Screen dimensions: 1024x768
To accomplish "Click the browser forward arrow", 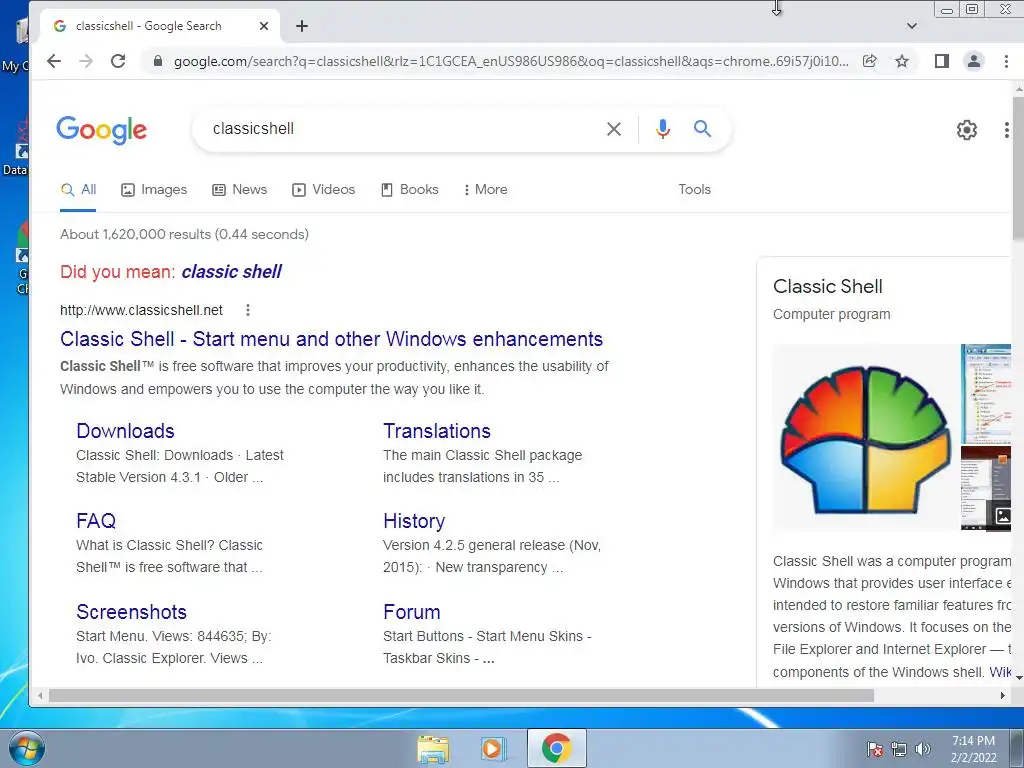I will click(86, 61).
